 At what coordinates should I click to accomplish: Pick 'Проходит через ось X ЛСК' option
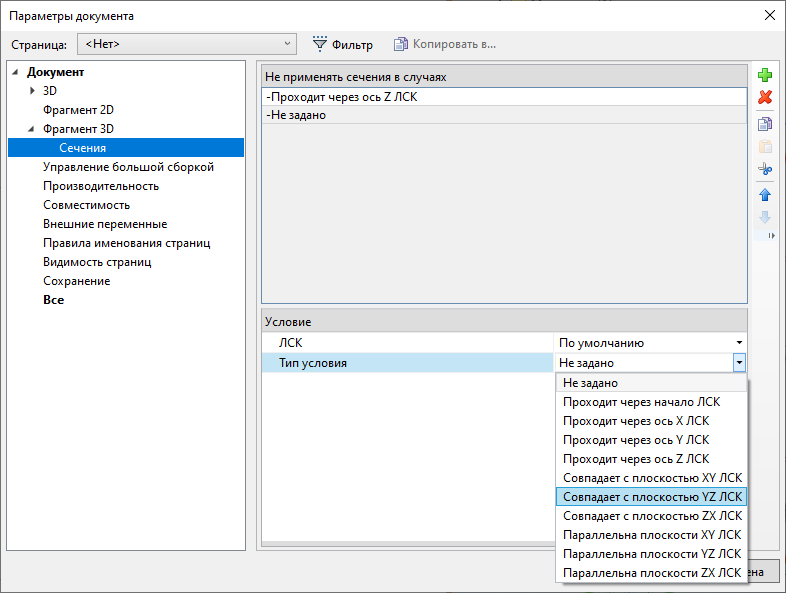[636, 421]
